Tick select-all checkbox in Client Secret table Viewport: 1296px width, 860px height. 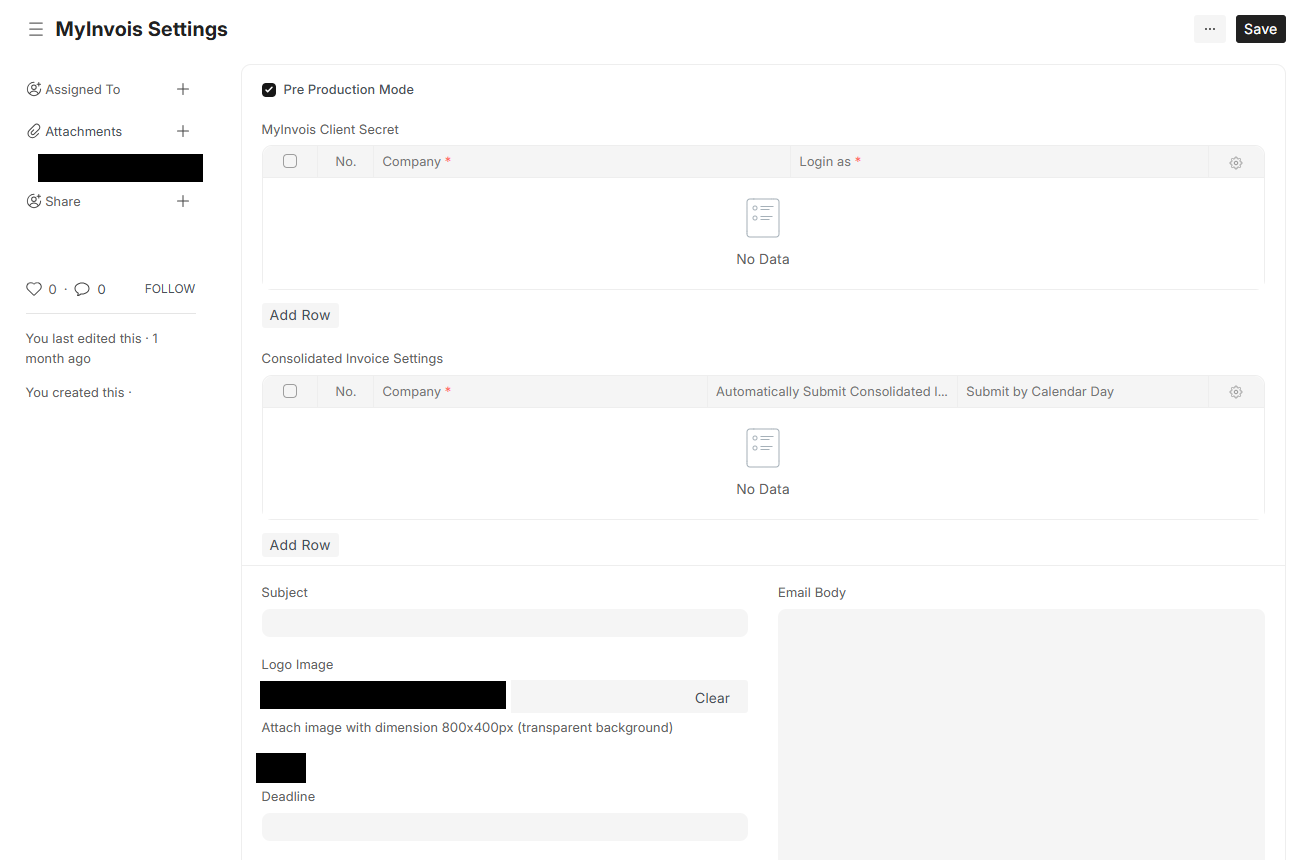click(x=290, y=161)
